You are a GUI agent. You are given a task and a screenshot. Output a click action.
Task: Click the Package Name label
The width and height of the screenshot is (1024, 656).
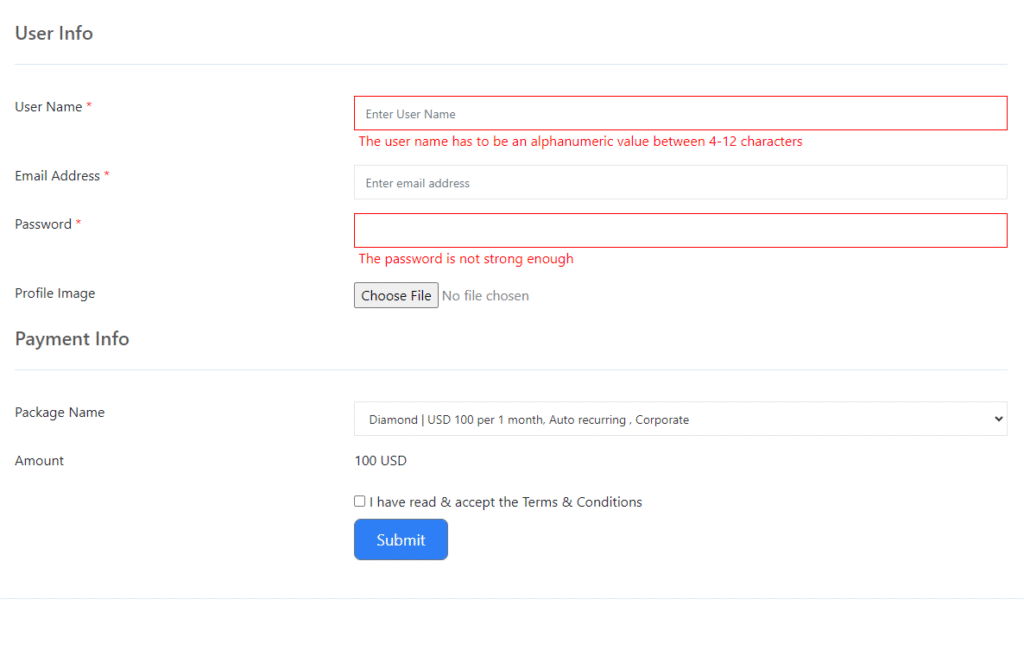tap(60, 412)
